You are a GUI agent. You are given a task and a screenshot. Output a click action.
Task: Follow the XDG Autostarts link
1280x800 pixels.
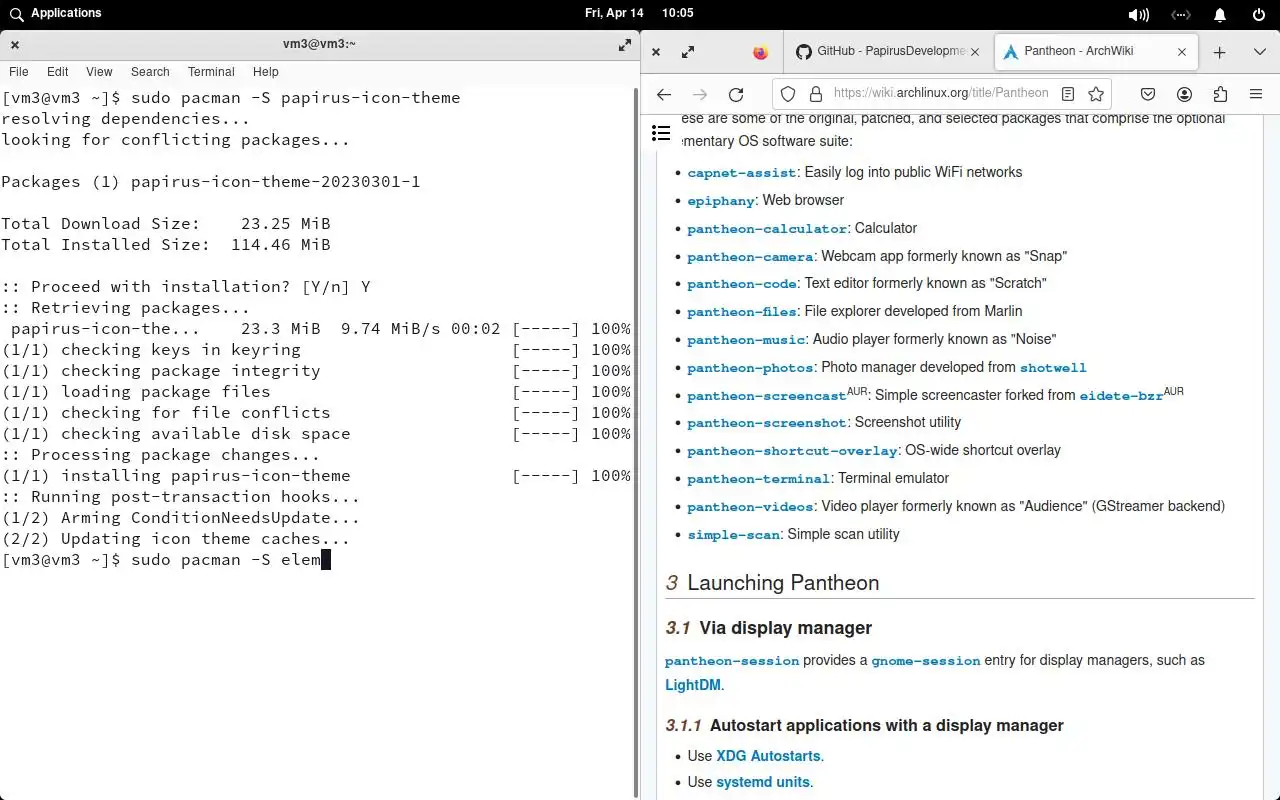tap(768, 756)
